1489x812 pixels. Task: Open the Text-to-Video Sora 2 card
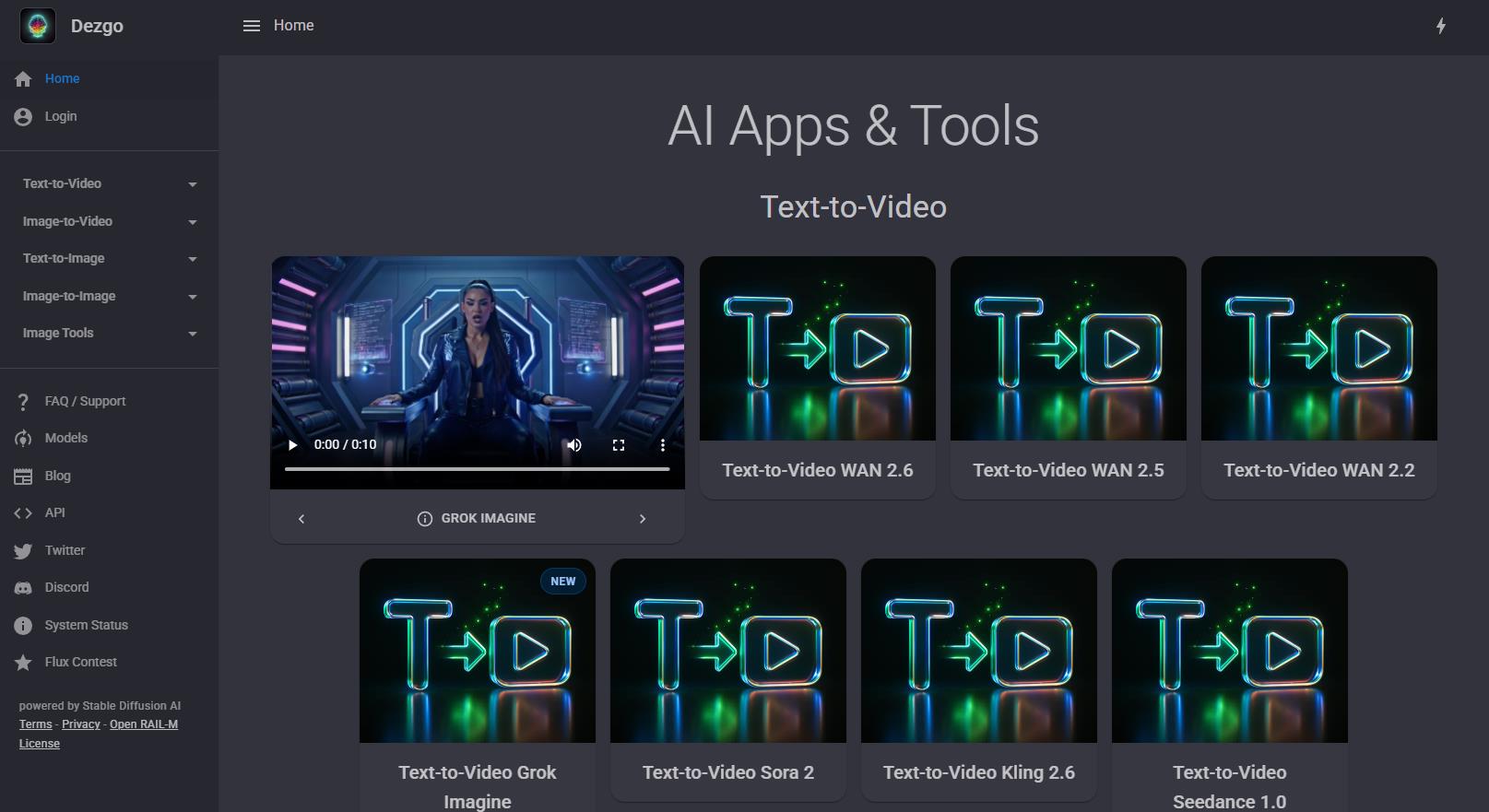(728, 679)
